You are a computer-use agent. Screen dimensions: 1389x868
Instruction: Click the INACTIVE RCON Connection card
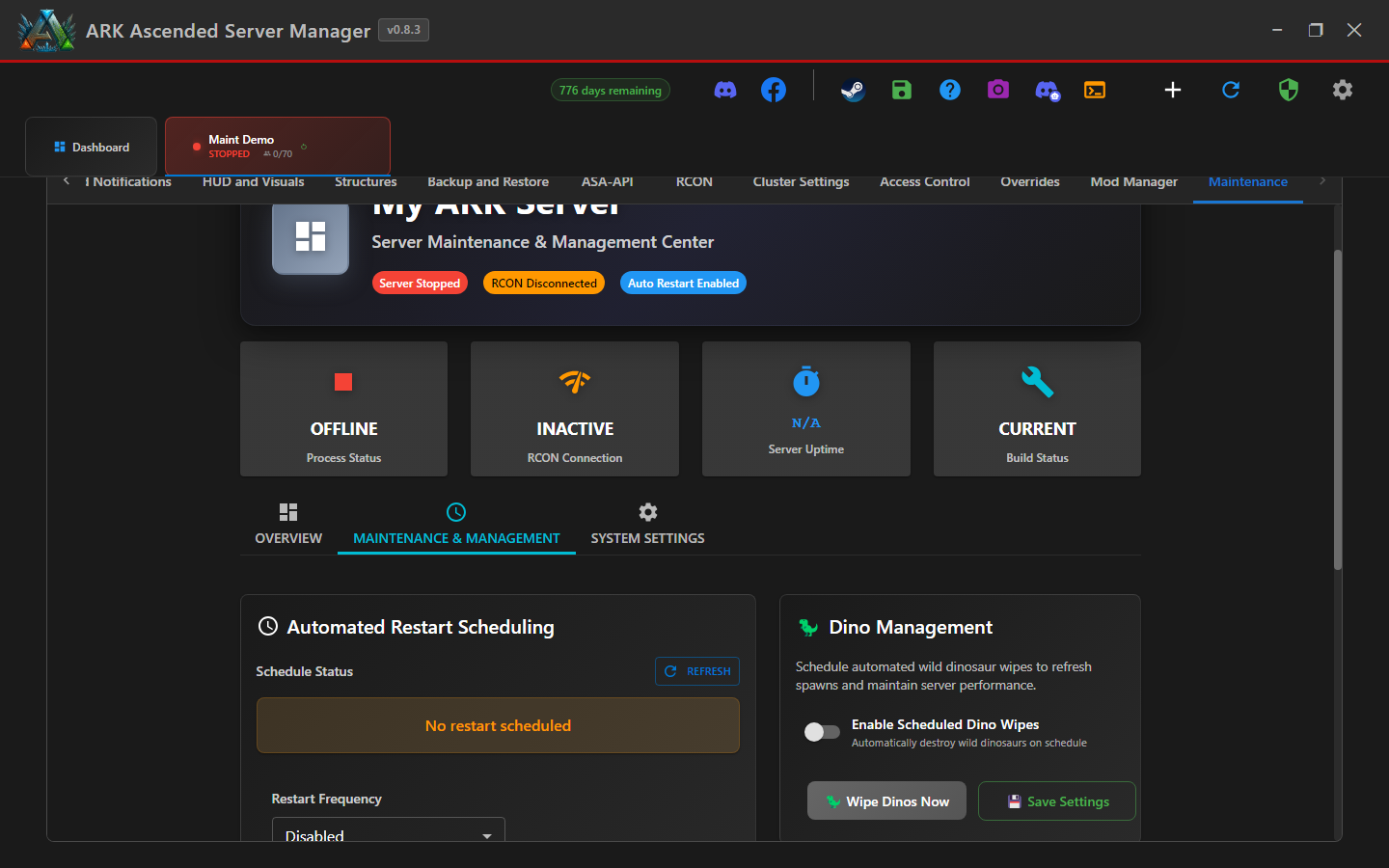pos(575,409)
